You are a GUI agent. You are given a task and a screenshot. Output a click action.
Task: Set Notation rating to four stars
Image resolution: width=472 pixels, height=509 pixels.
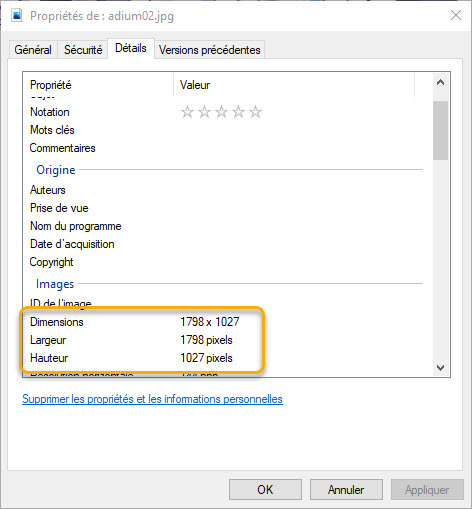point(238,112)
